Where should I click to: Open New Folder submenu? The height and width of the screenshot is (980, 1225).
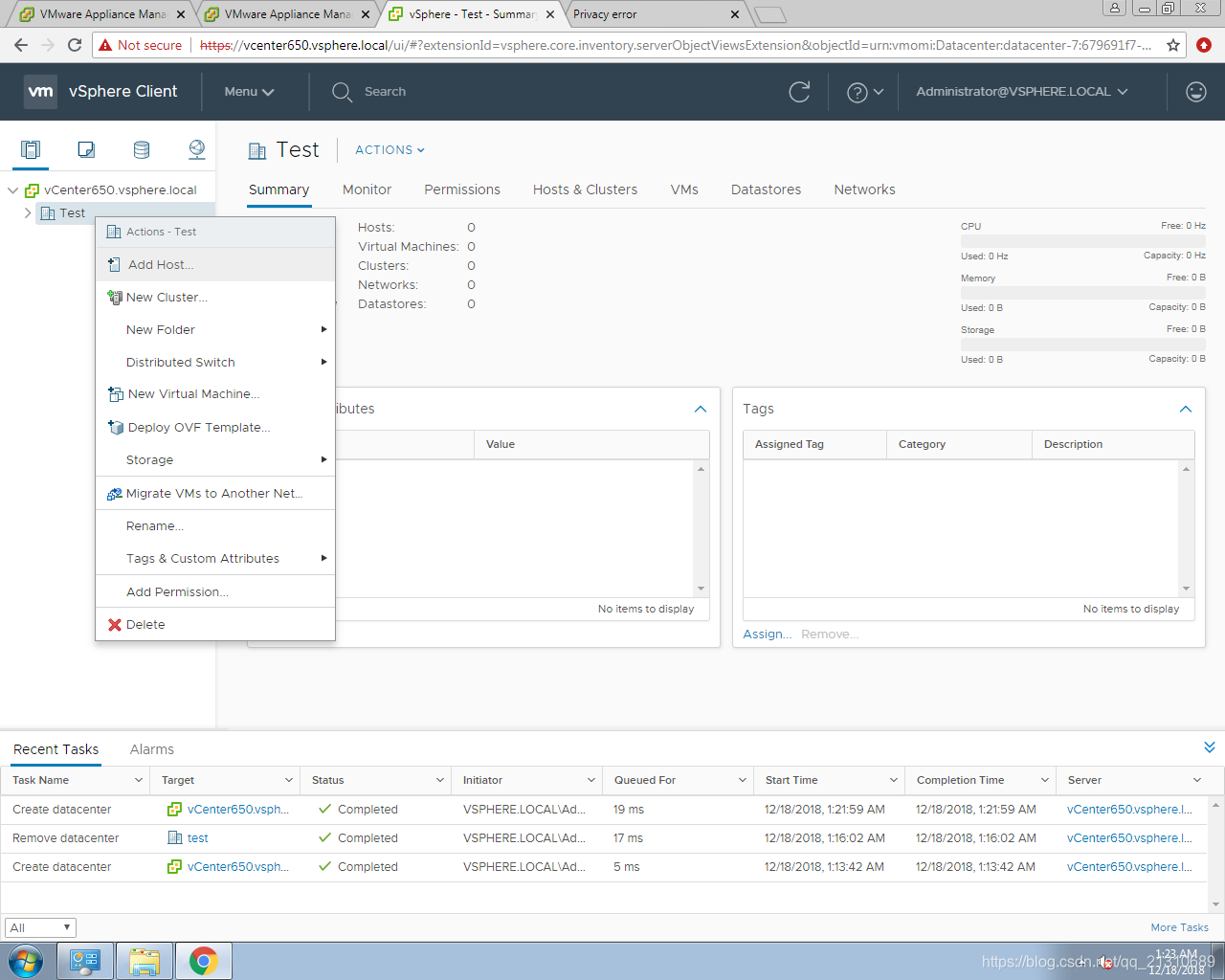[x=215, y=330]
